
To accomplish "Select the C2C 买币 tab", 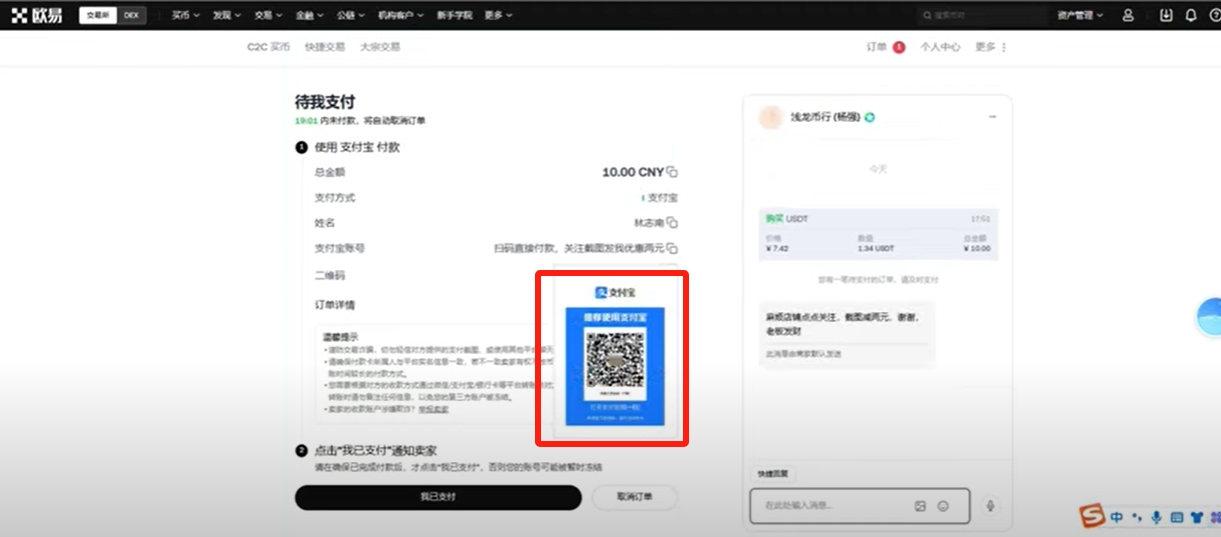I will (268, 47).
